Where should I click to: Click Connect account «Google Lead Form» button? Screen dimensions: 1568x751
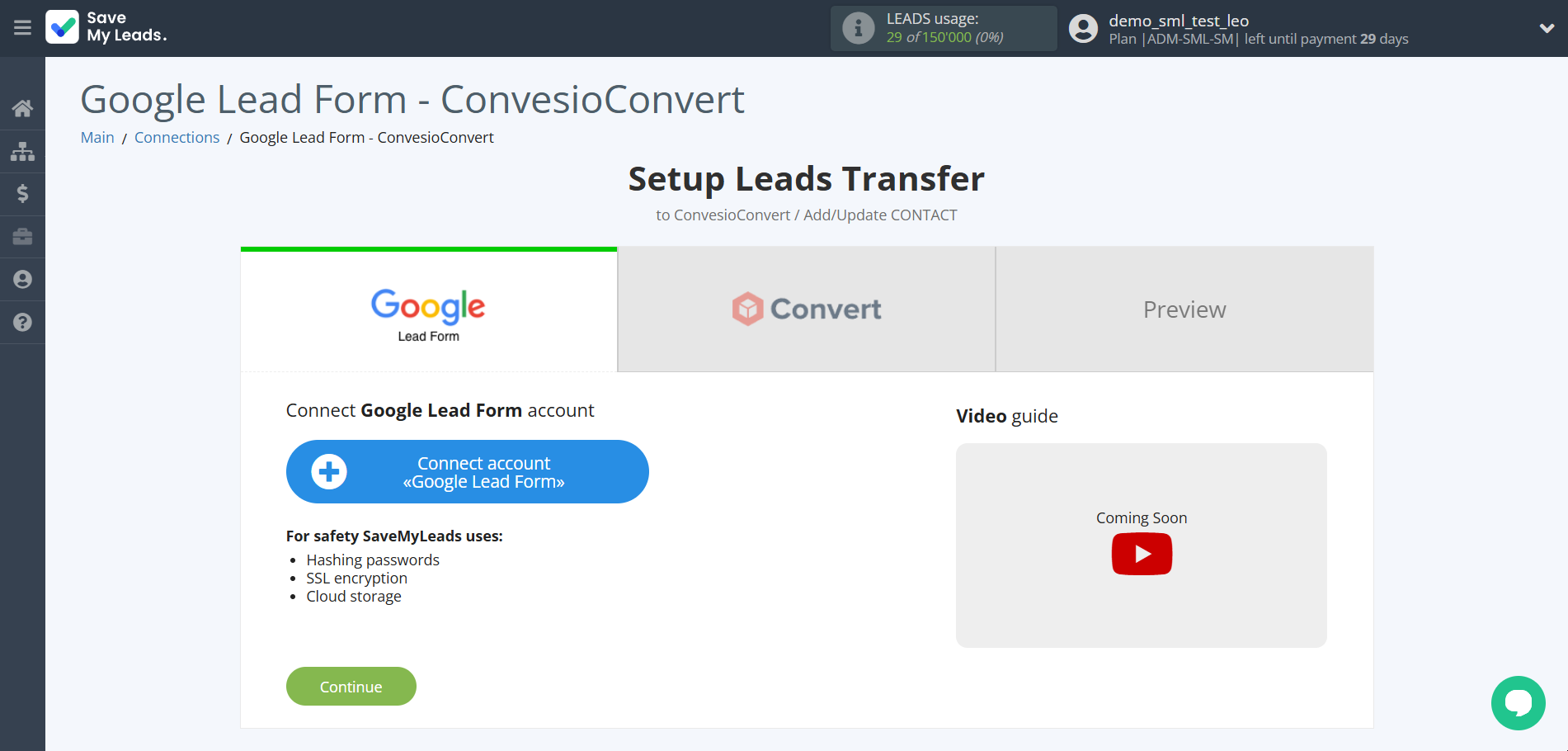(468, 472)
